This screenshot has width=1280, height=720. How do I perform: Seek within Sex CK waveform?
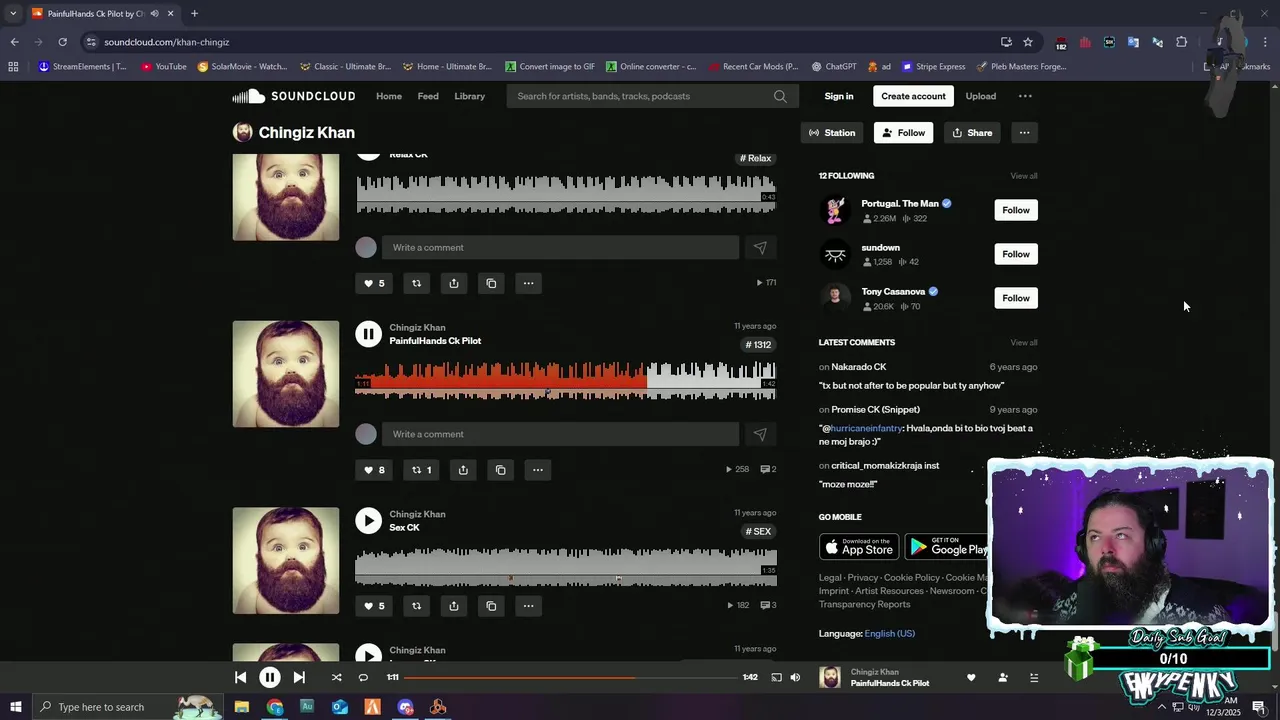click(x=566, y=566)
